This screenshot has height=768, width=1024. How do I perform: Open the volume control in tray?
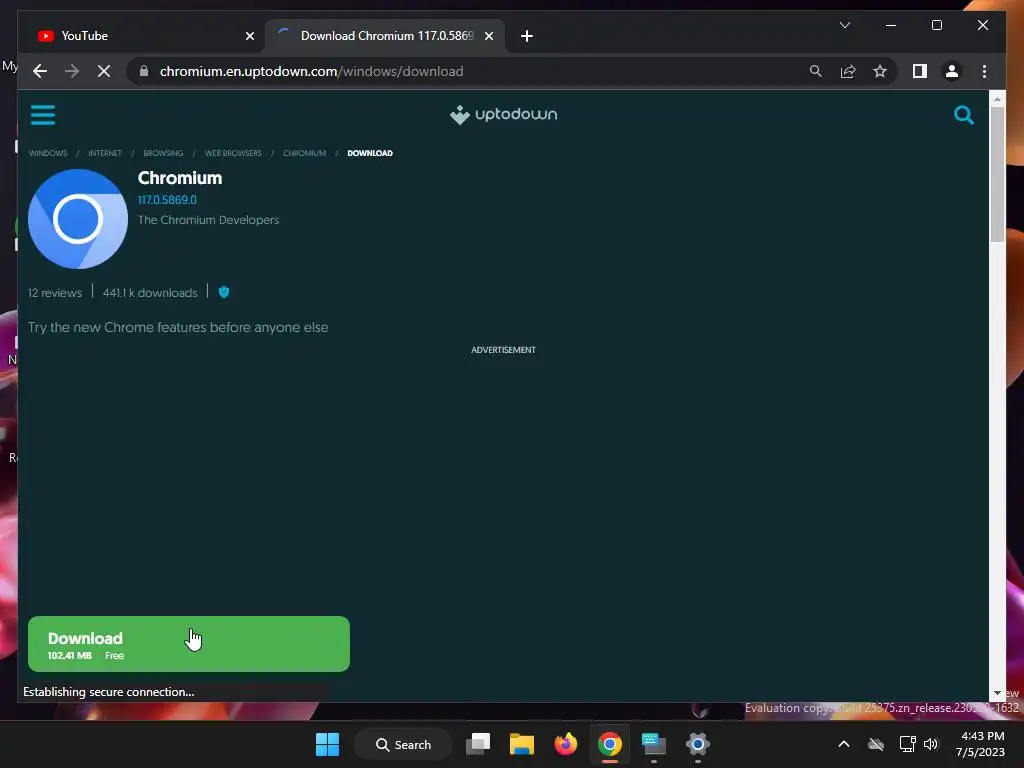[931, 744]
